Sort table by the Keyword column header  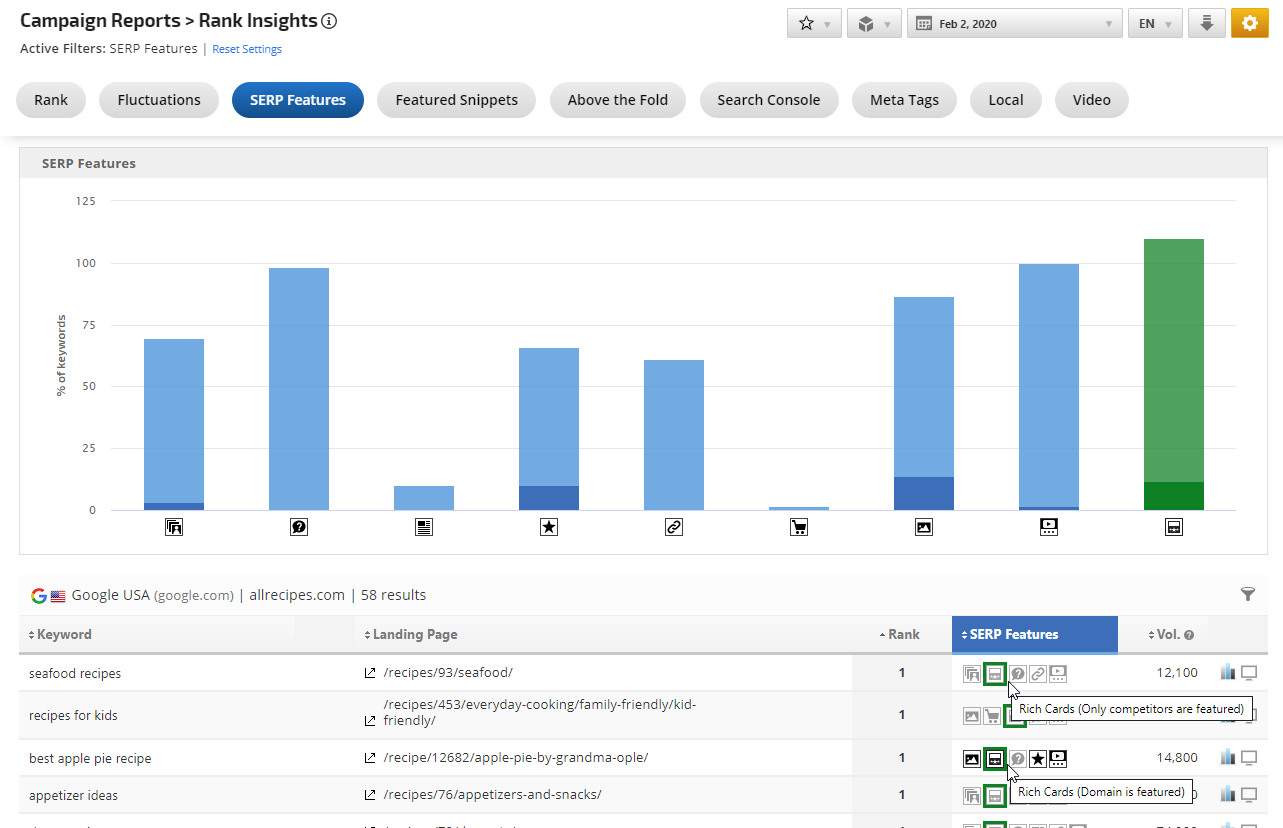point(64,634)
